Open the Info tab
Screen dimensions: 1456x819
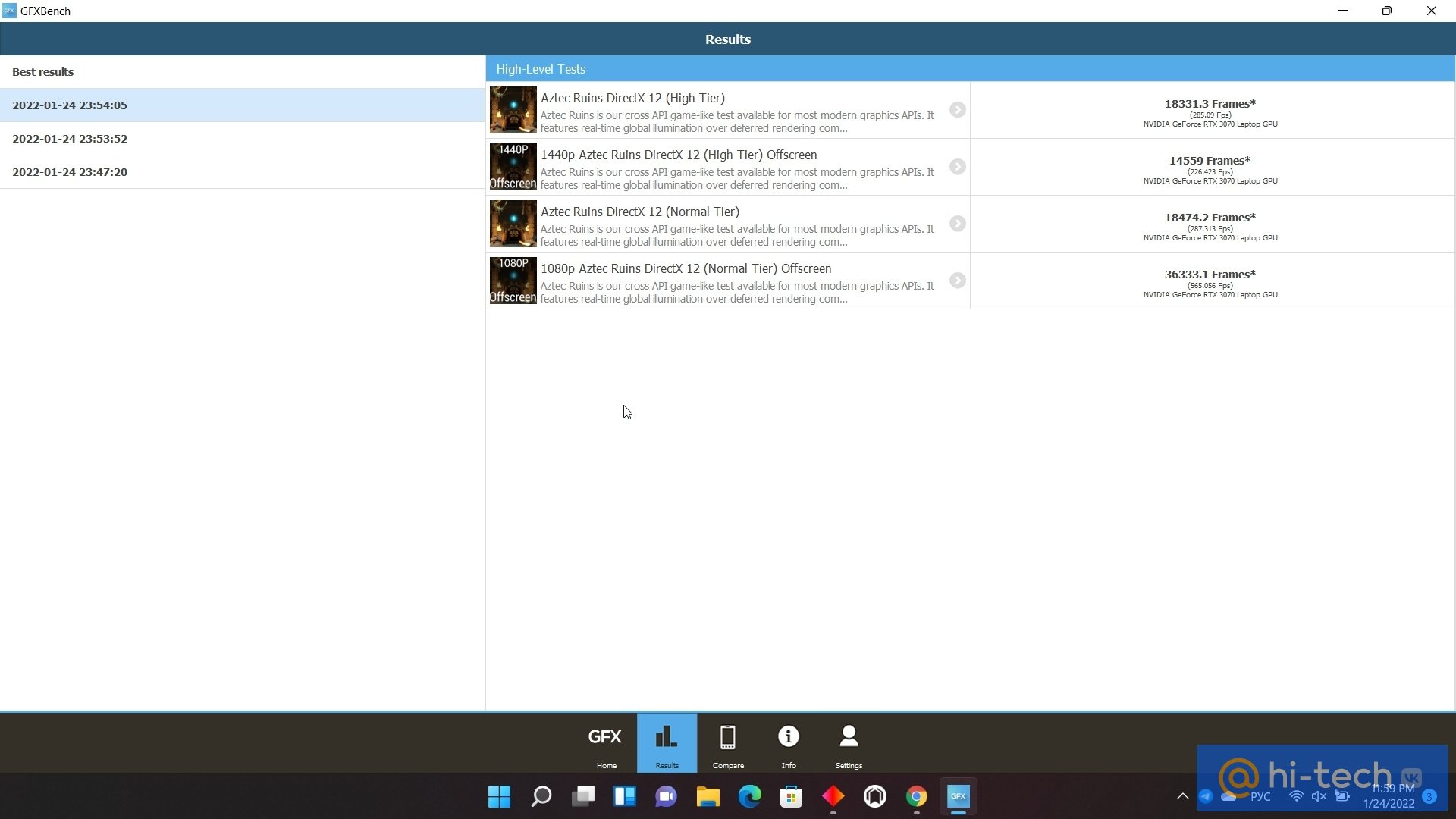(x=789, y=744)
